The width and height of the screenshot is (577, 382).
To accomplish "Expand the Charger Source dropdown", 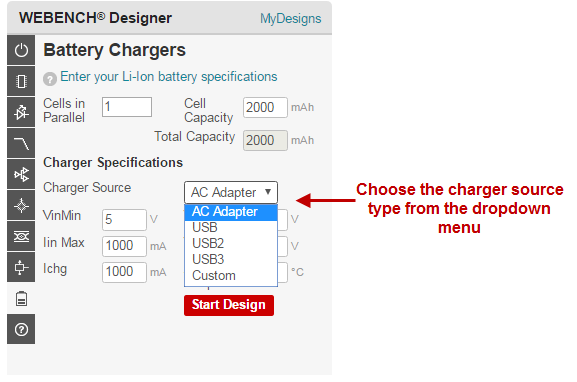I will pos(231,192).
